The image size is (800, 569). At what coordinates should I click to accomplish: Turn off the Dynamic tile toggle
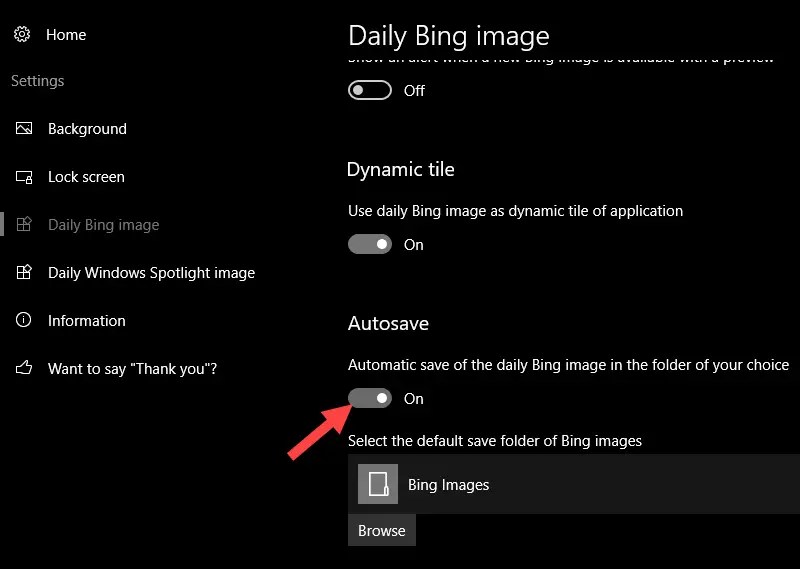coord(370,244)
